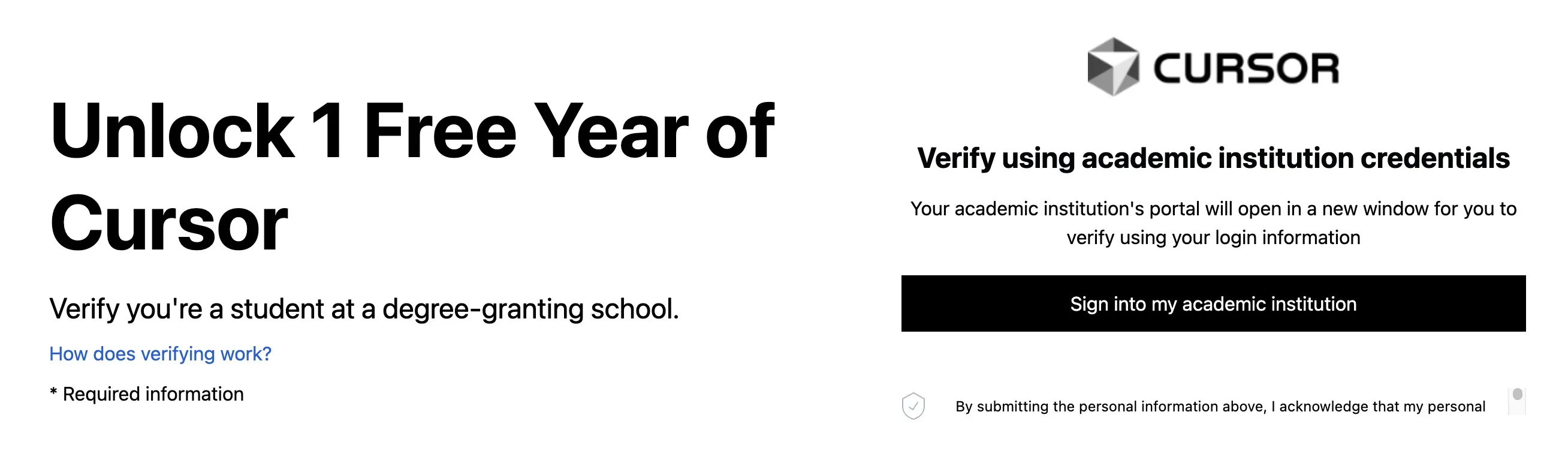The width and height of the screenshot is (1568, 463).
Task: Click the 'Your academic institution's portal' paragraph line
Action: (x=1213, y=209)
